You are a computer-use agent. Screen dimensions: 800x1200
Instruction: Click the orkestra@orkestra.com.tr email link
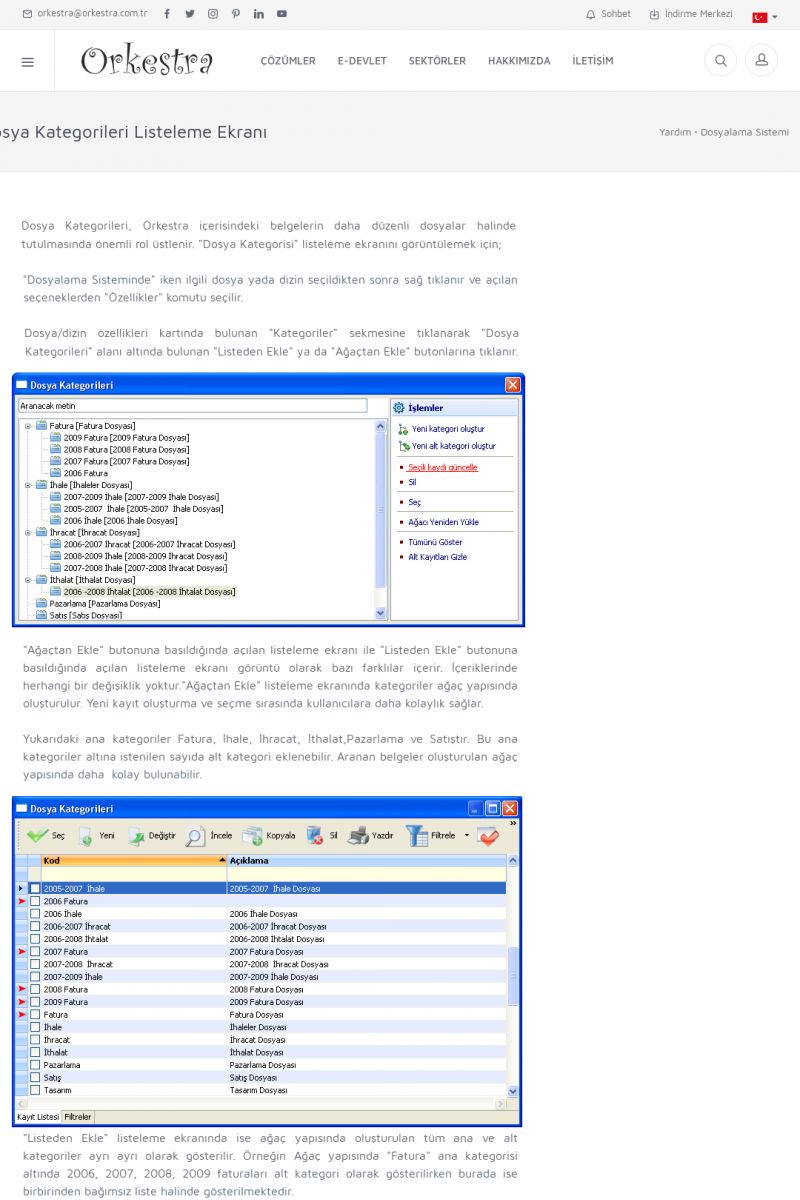[85, 14]
